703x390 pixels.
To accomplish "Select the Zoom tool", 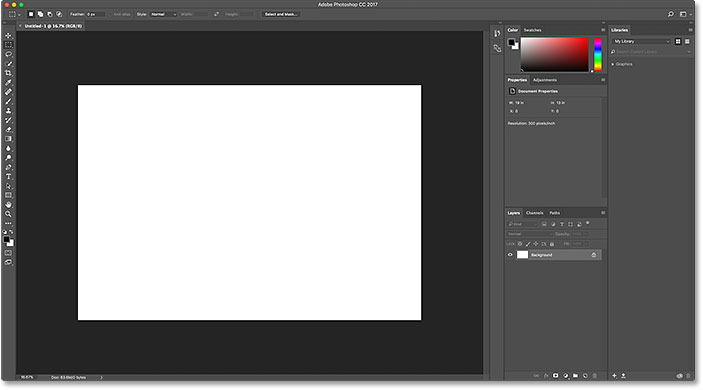I will click(8, 214).
